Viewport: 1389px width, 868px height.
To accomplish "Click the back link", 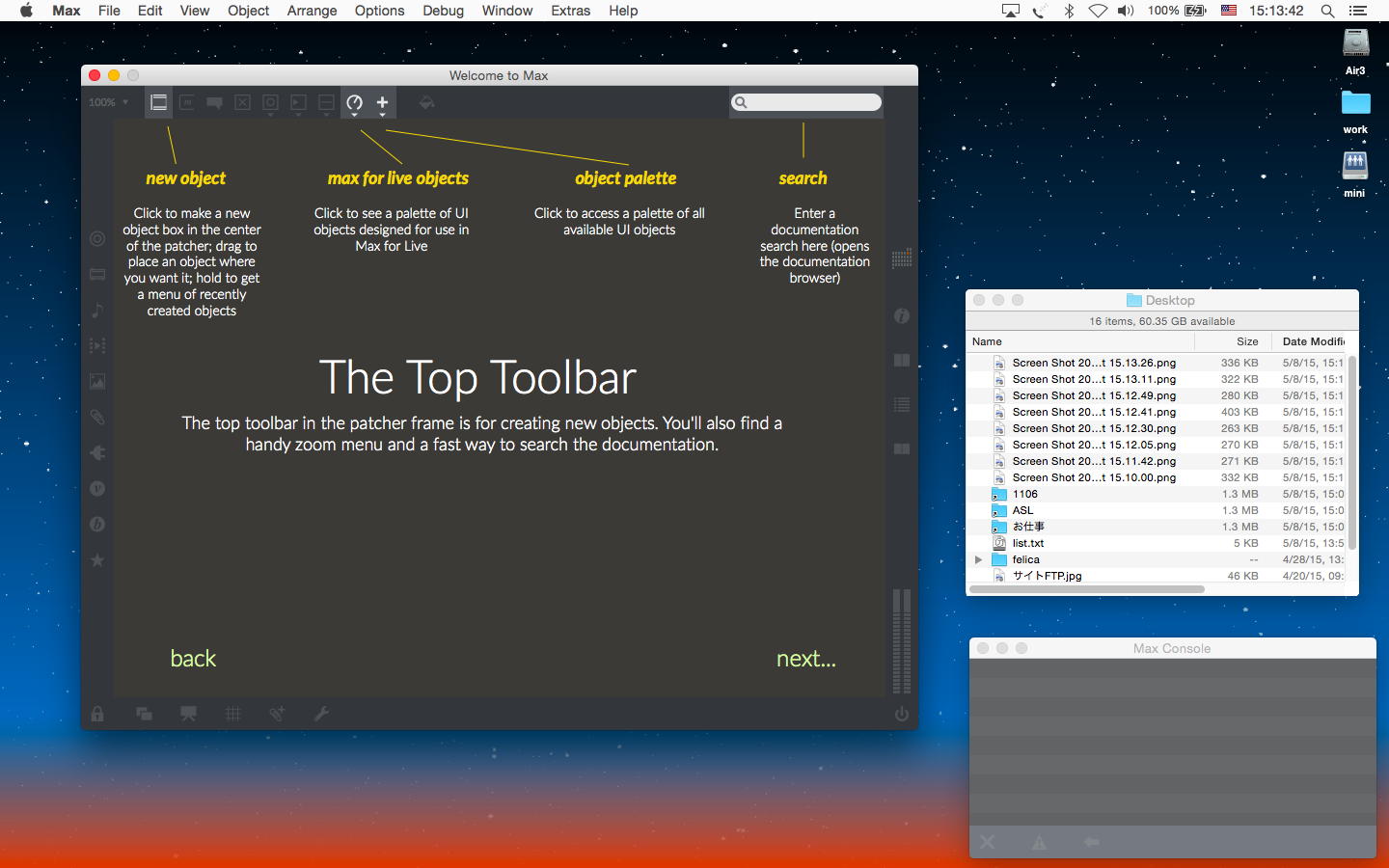I will [193, 659].
